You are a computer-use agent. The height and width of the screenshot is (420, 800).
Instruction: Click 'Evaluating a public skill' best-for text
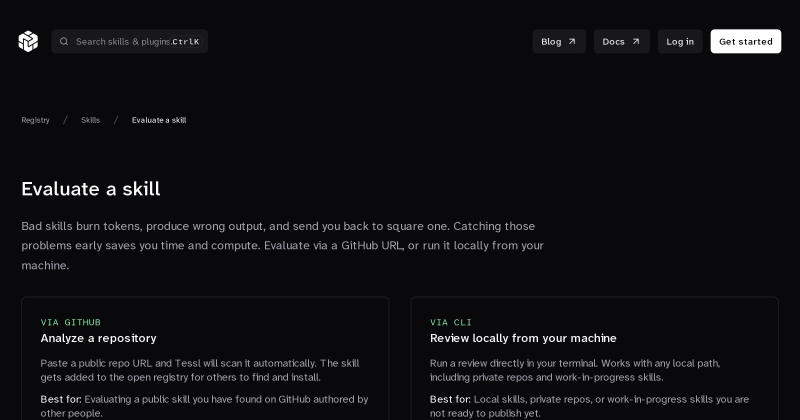click(x=204, y=406)
